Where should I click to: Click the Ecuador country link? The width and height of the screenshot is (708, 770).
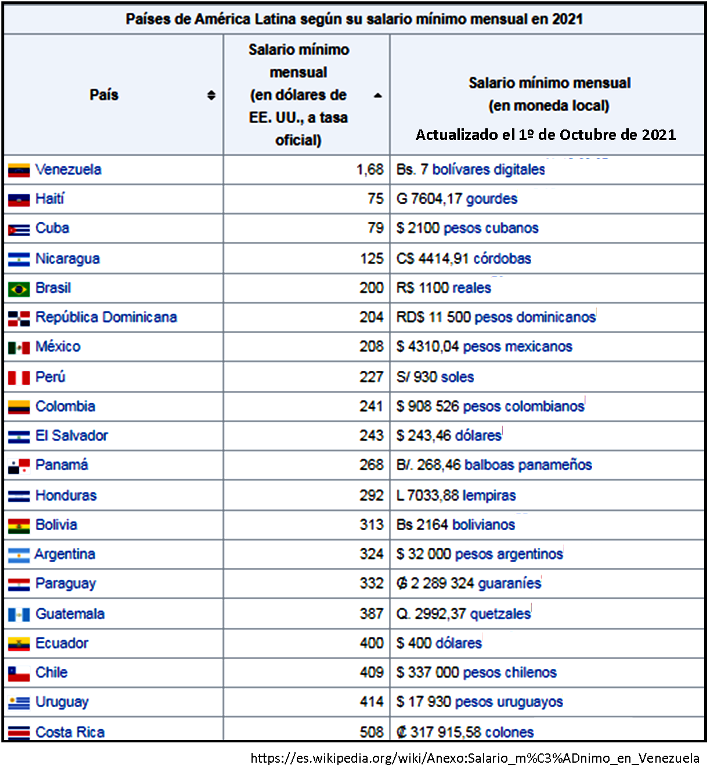click(x=61, y=643)
